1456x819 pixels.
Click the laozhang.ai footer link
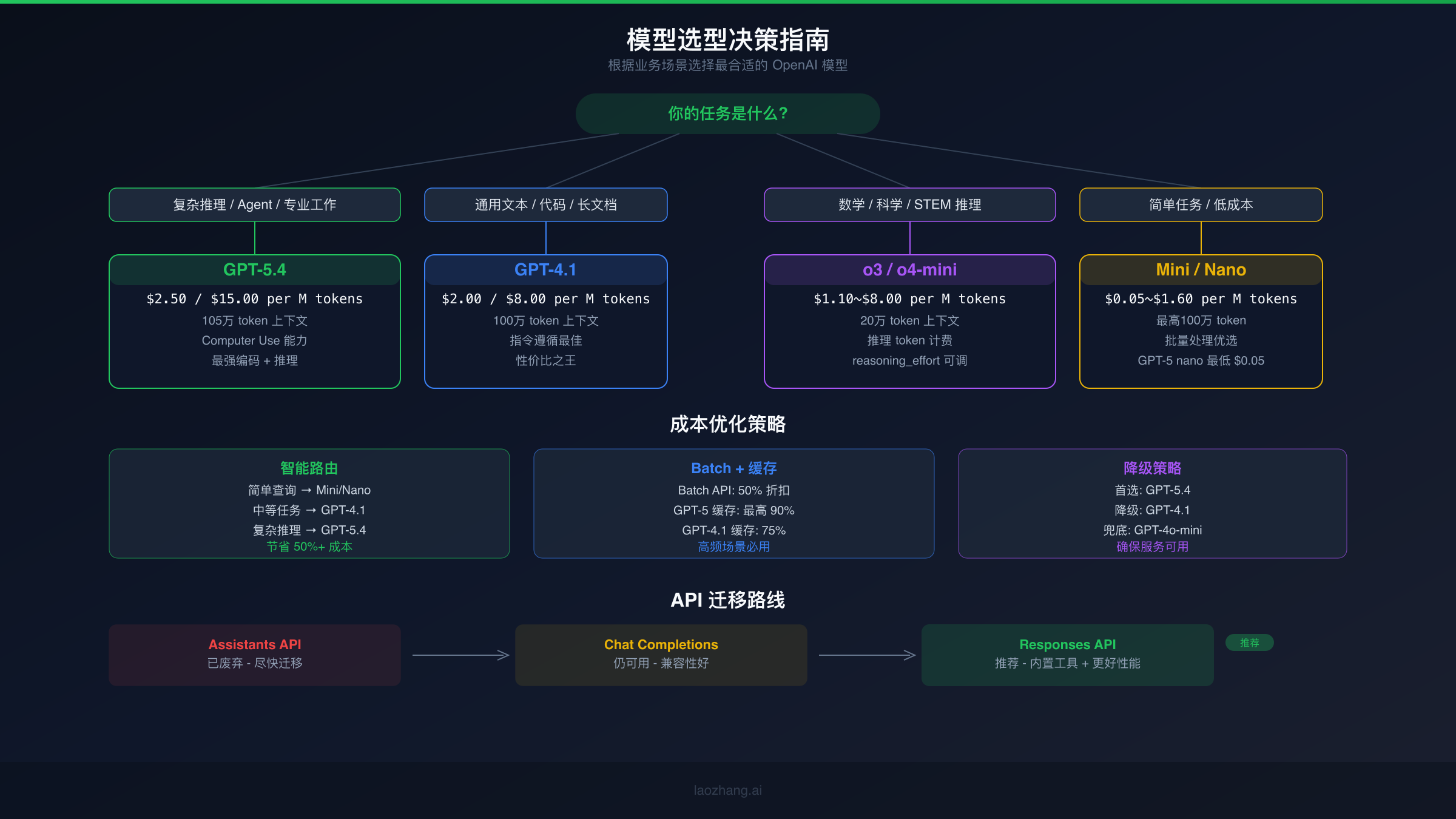[727, 790]
